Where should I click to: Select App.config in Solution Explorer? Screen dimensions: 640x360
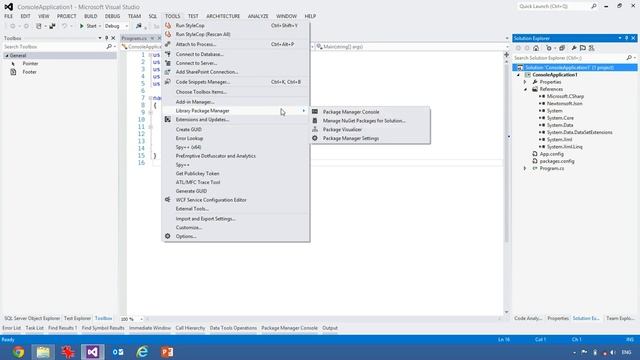pos(551,154)
